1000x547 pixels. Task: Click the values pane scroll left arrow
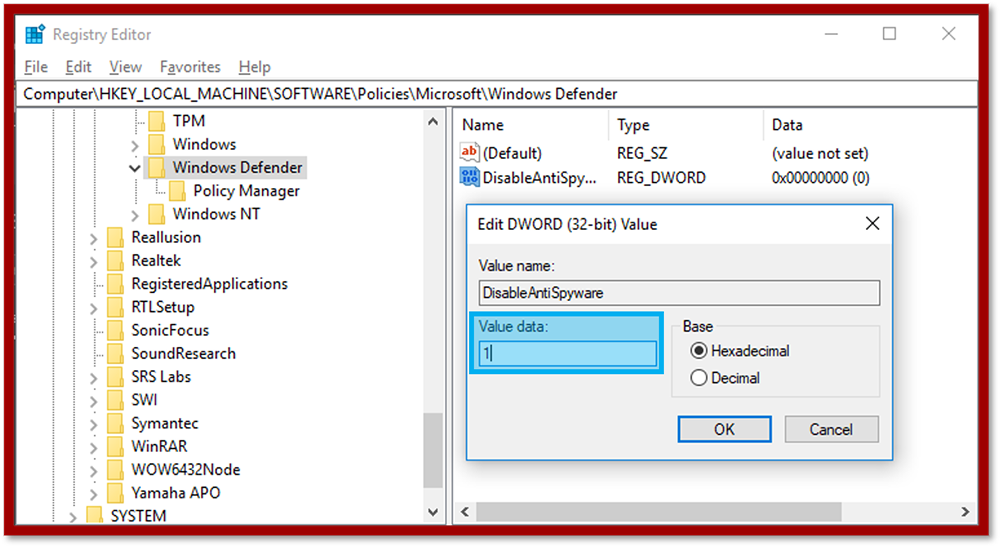click(x=465, y=512)
